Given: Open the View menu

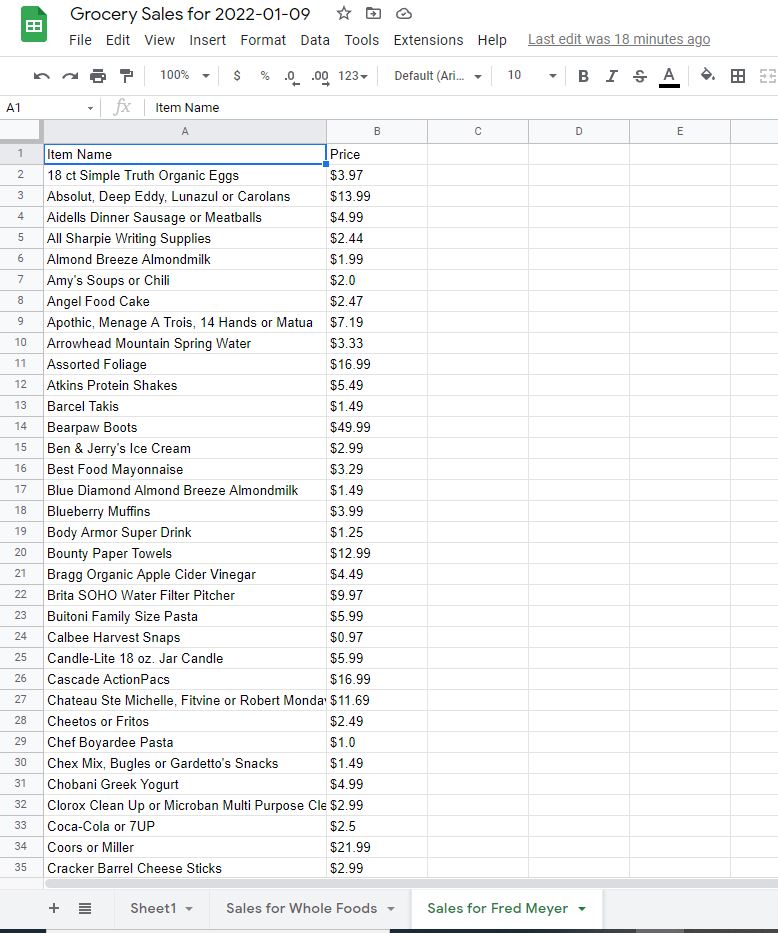Looking at the screenshot, I should (x=159, y=40).
